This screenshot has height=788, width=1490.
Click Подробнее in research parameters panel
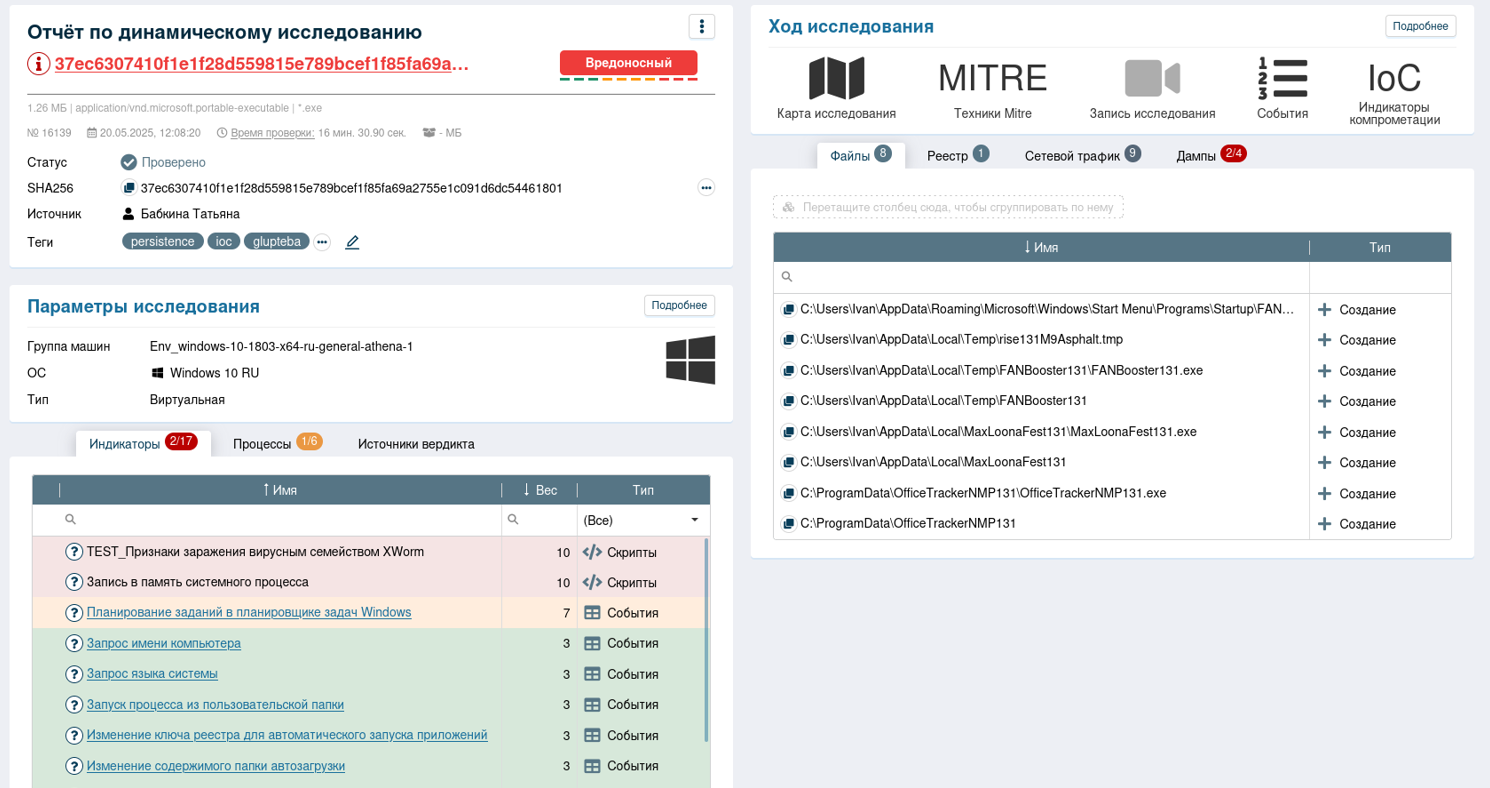[679, 305]
